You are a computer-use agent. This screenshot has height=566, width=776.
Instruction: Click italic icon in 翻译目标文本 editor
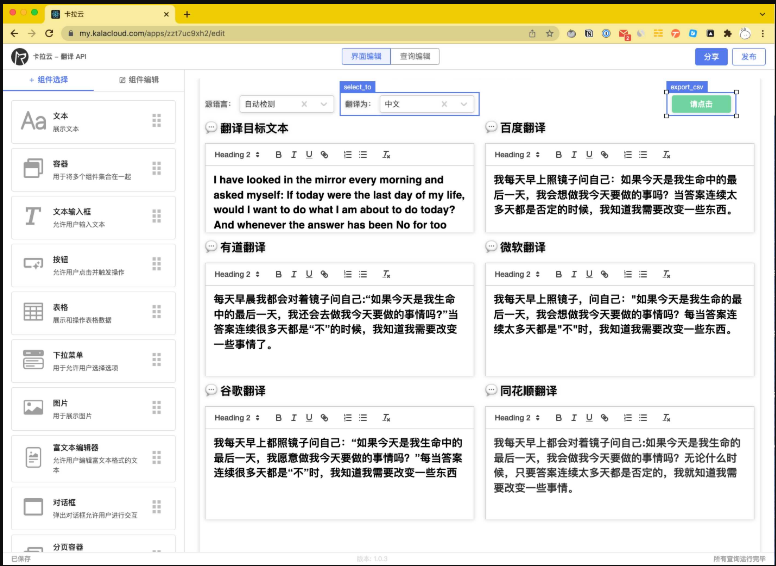(293, 155)
